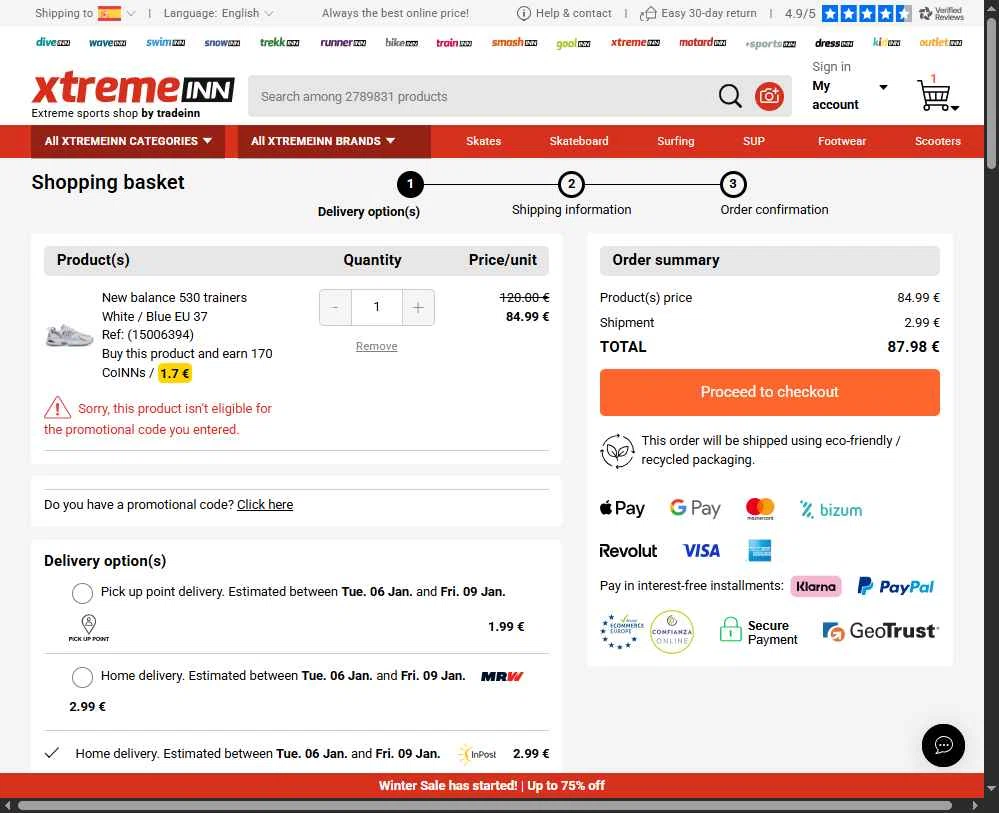Open the Skateboard category
Screen dimensions: 999x813
[x=579, y=141]
